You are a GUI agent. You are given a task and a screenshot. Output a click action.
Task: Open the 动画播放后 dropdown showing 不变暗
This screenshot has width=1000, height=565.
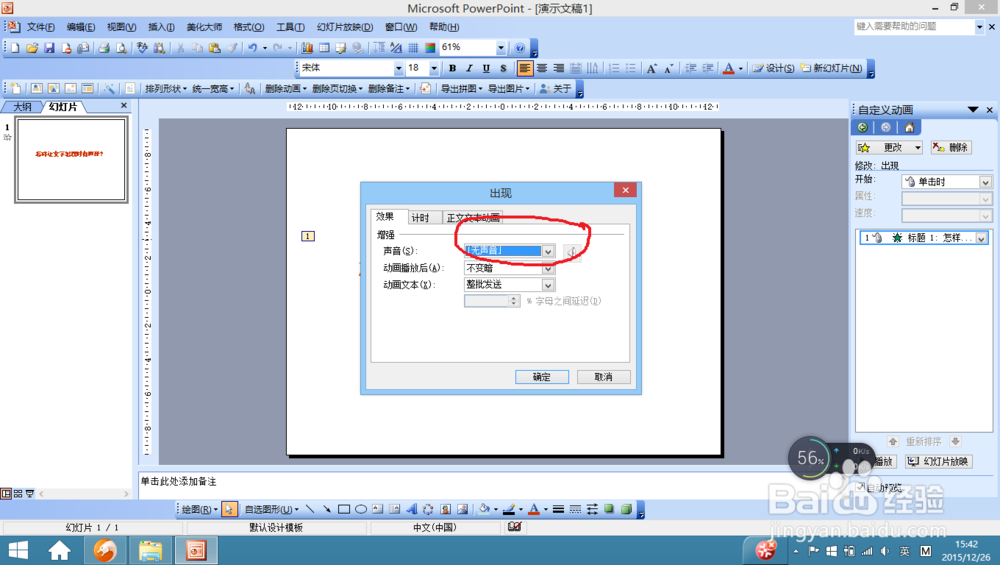pyautogui.click(x=548, y=268)
